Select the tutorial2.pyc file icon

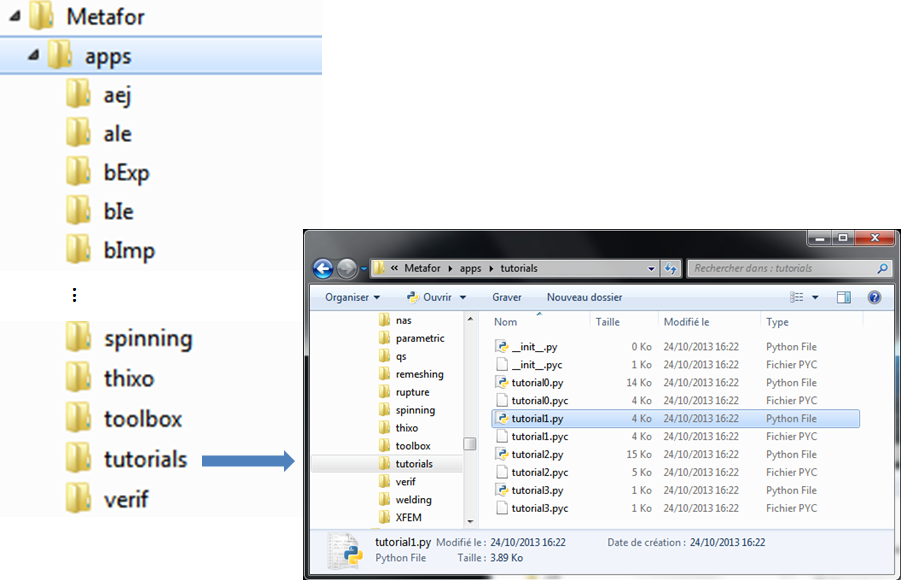(502, 472)
